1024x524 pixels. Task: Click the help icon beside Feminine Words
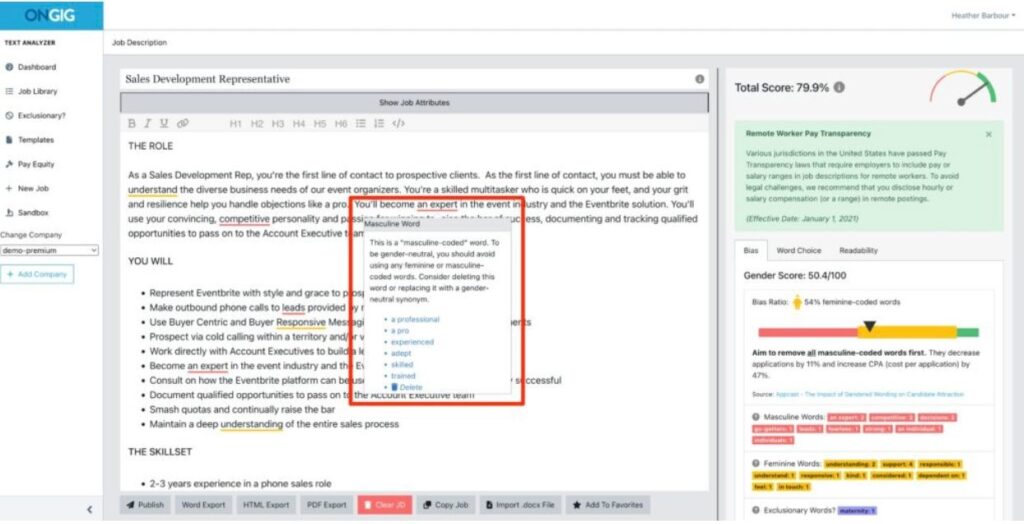pyautogui.click(x=756, y=463)
